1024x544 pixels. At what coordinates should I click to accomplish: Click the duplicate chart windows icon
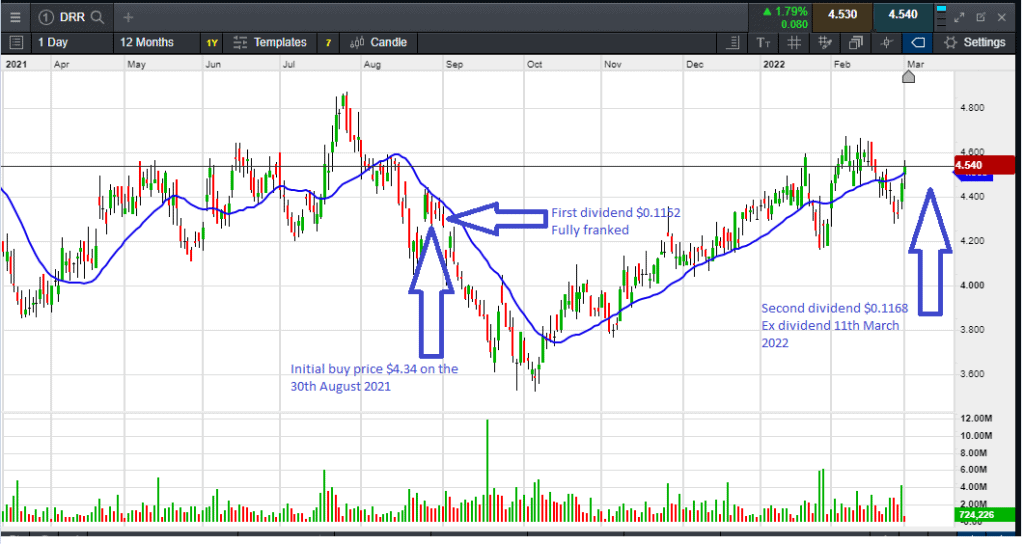pyautogui.click(x=856, y=42)
